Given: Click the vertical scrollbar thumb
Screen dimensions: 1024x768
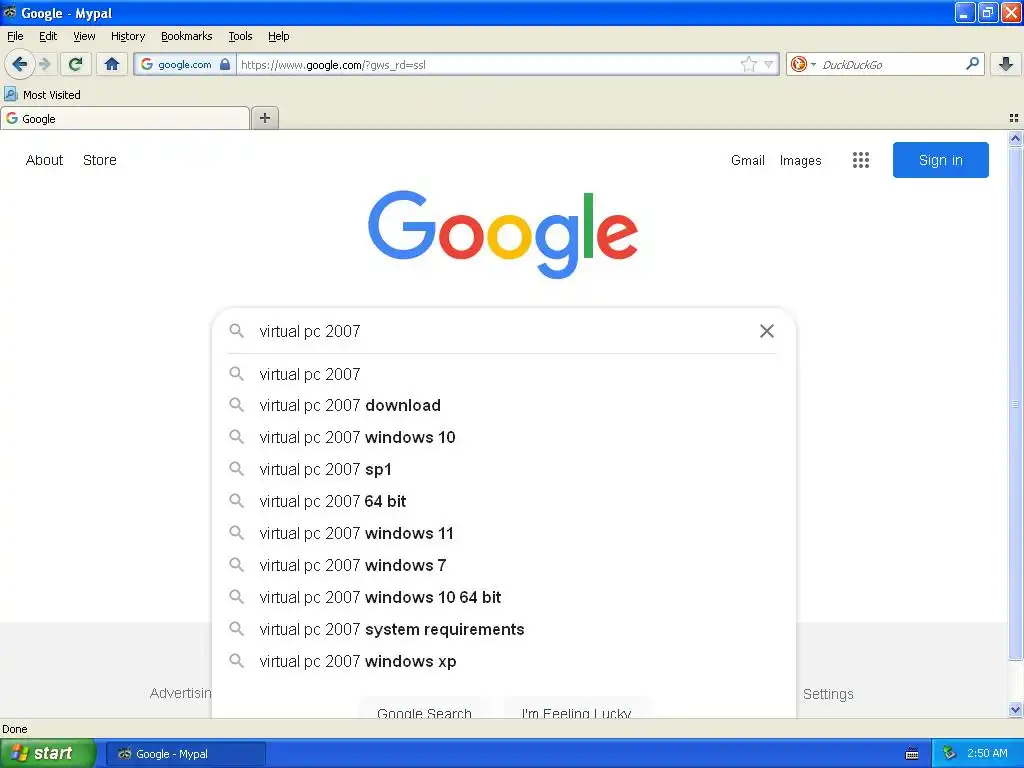Looking at the screenshot, I should coord(1015,404).
